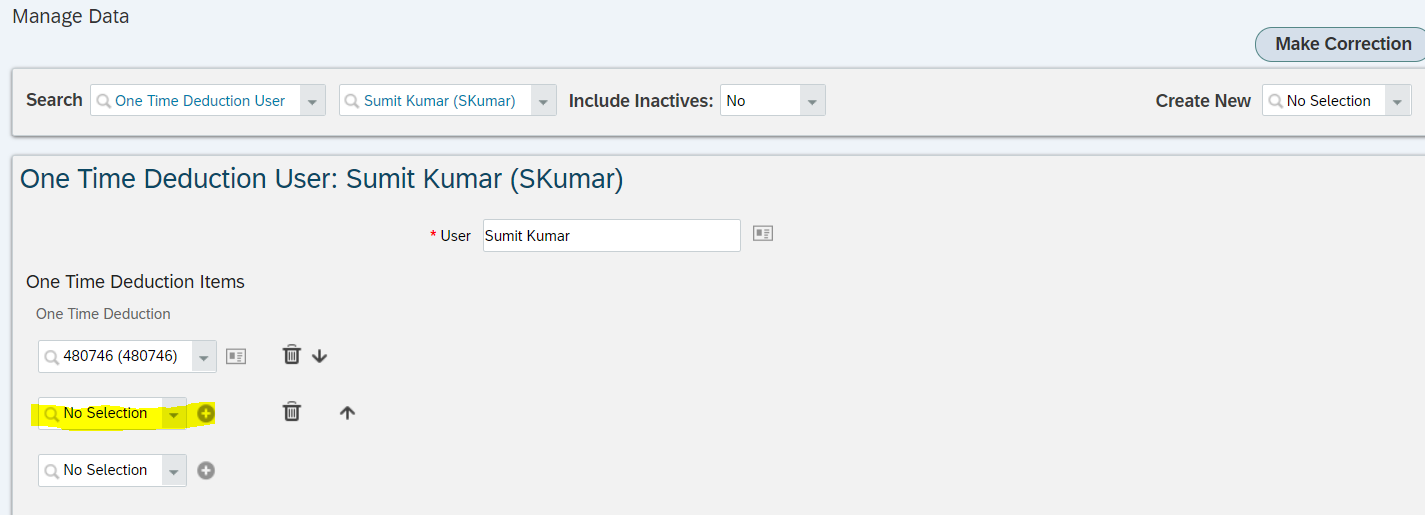Expand the last No Selection dropdown
This screenshot has height=515, width=1425.
174,471
